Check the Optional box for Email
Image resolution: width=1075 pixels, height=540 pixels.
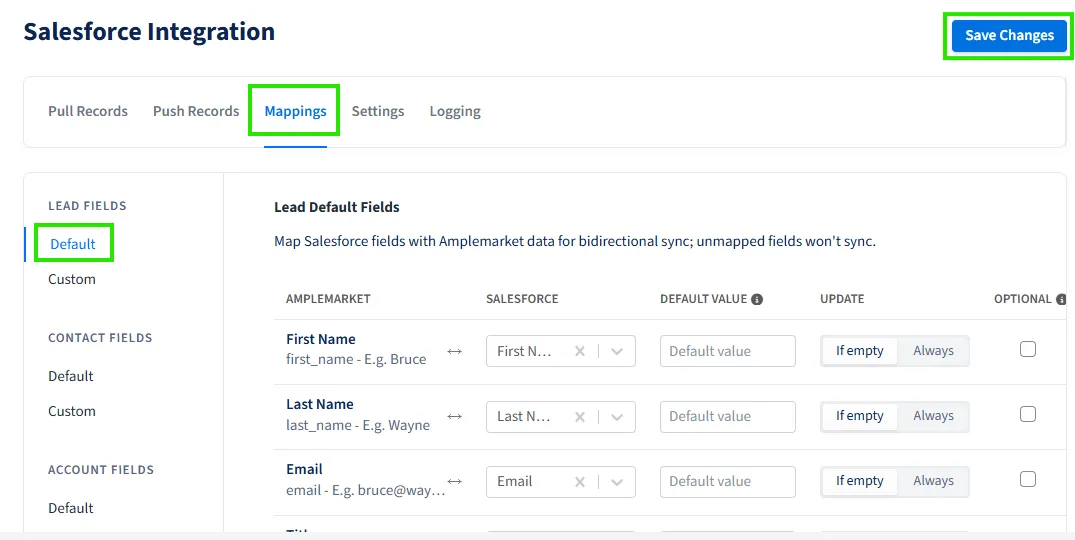coord(1028,479)
